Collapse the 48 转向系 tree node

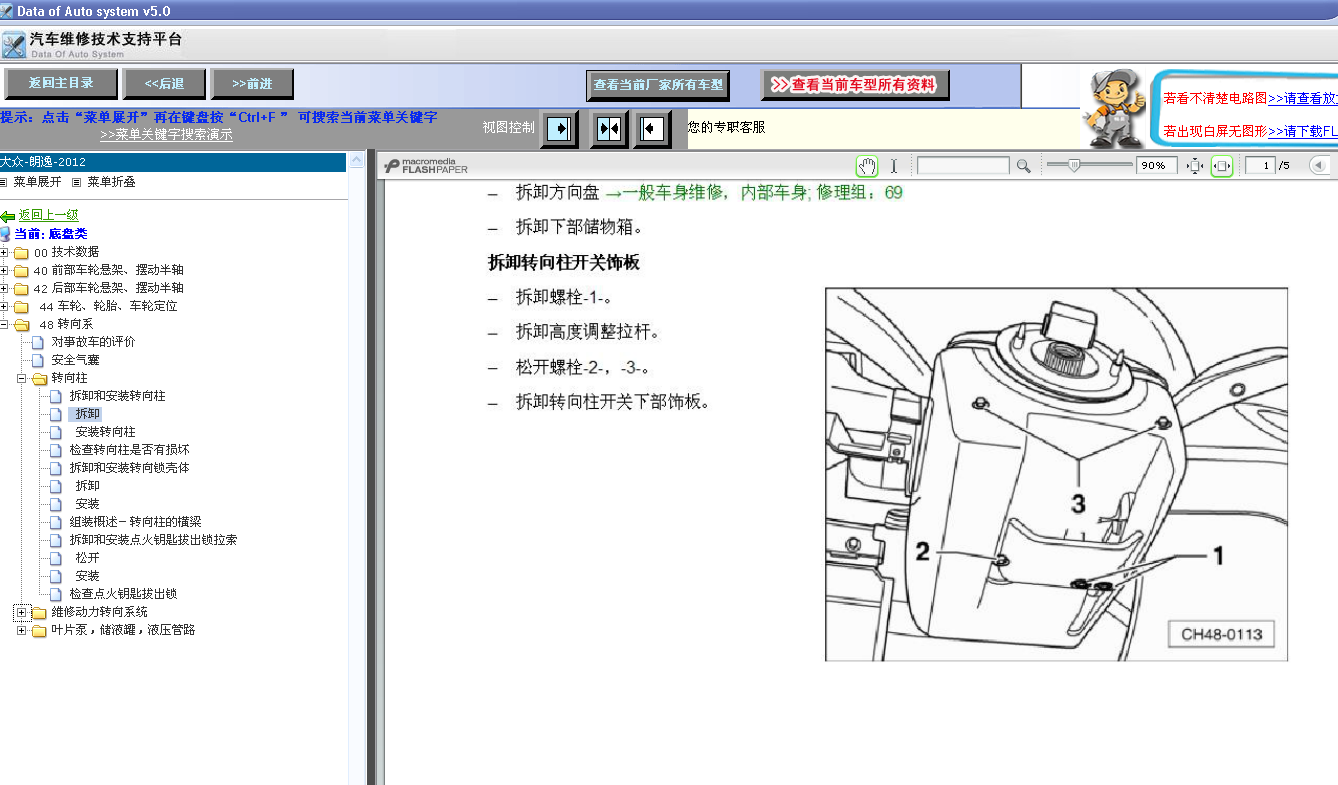click(4, 324)
